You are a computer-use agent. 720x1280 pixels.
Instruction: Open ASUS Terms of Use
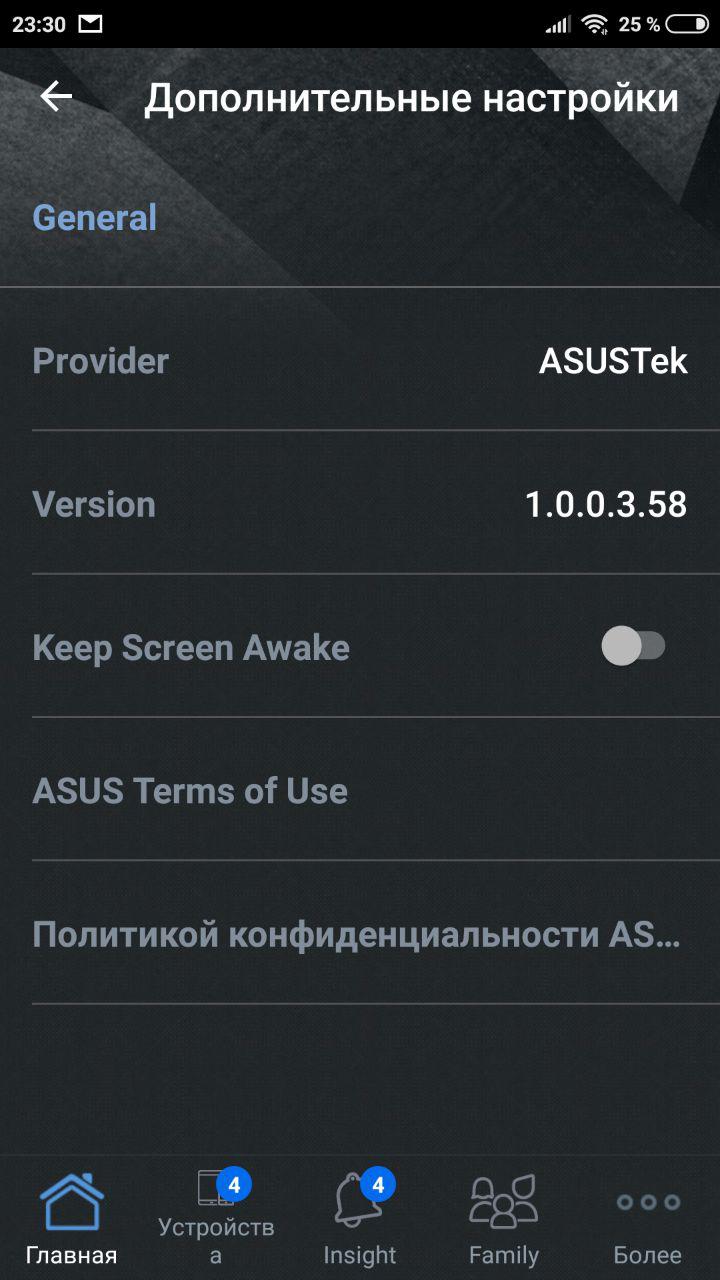(190, 791)
